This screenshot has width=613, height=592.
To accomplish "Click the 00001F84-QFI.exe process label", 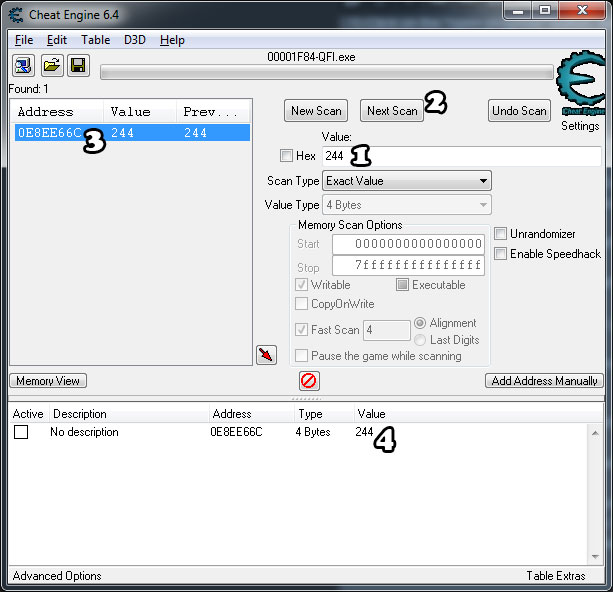I will (x=311, y=57).
